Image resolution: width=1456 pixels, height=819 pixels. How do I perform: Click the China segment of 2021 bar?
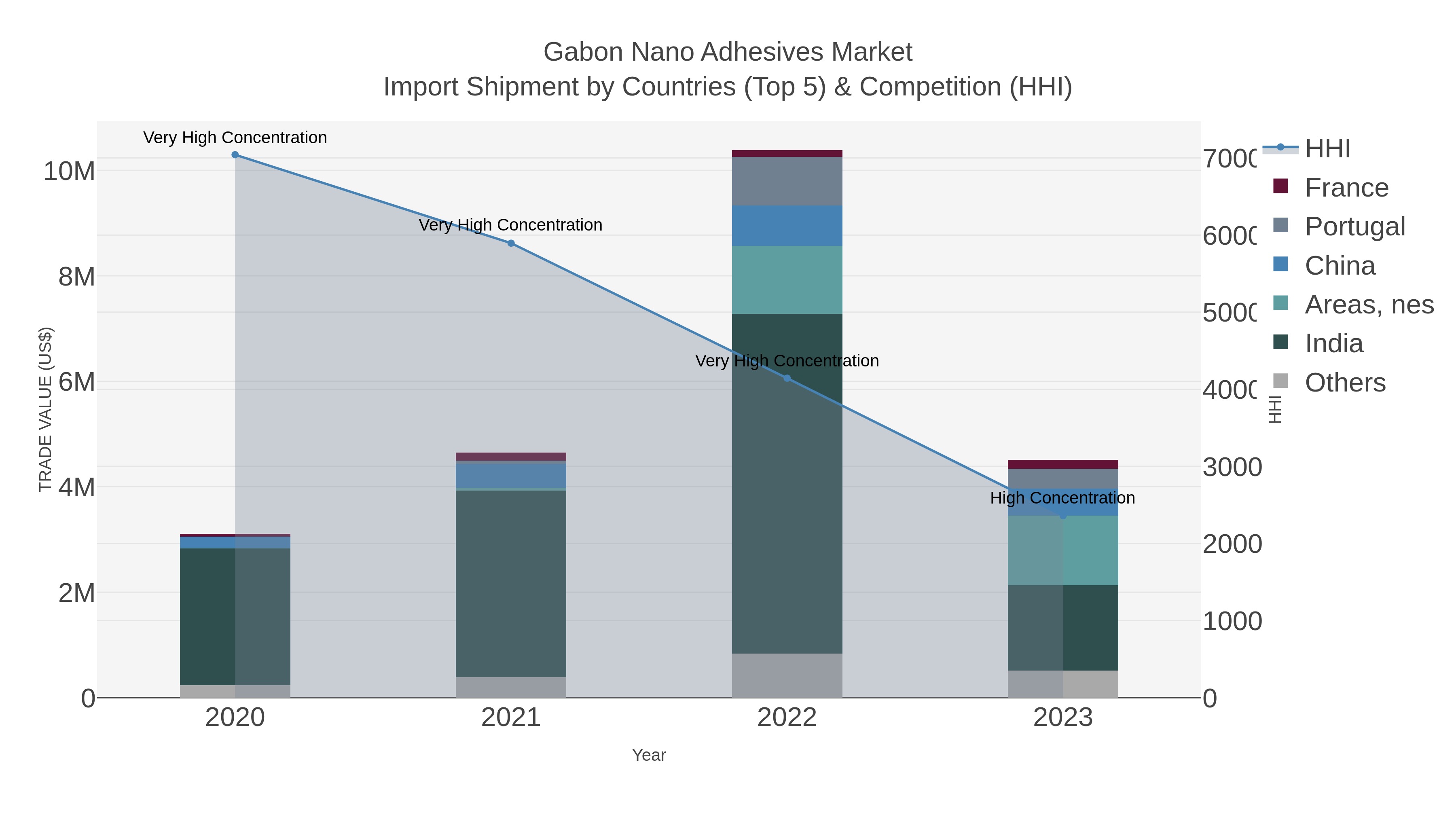tap(511, 476)
